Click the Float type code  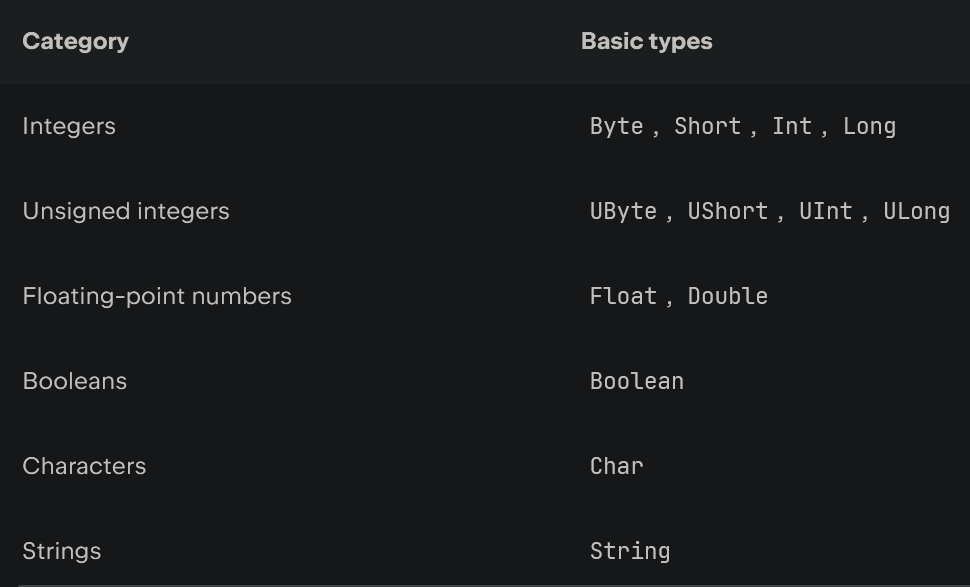coord(623,296)
